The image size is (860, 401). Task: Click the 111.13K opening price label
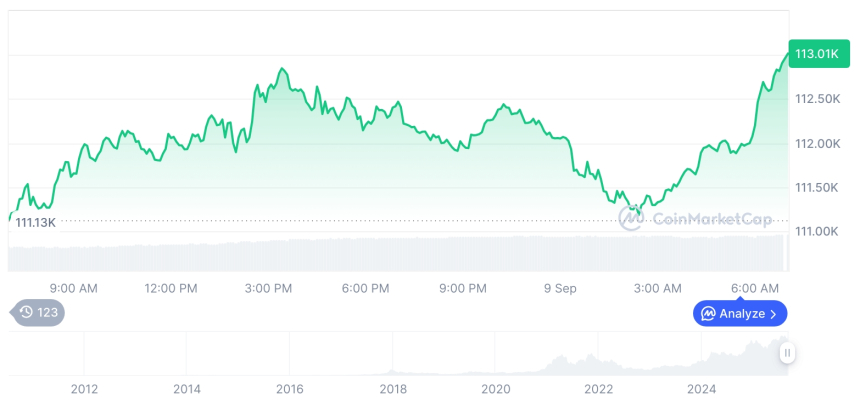click(x=35, y=222)
